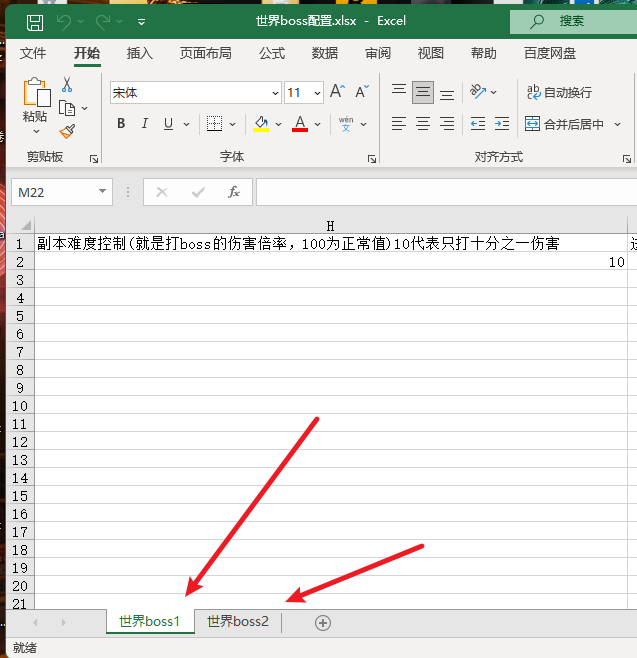Click the Cut scissors icon
The height and width of the screenshot is (658, 637).
[67, 85]
